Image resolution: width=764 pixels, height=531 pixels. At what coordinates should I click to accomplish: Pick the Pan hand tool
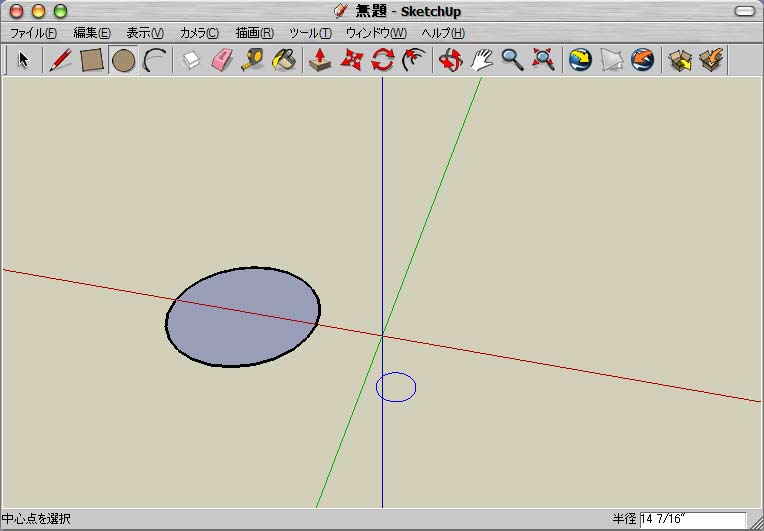coord(481,60)
